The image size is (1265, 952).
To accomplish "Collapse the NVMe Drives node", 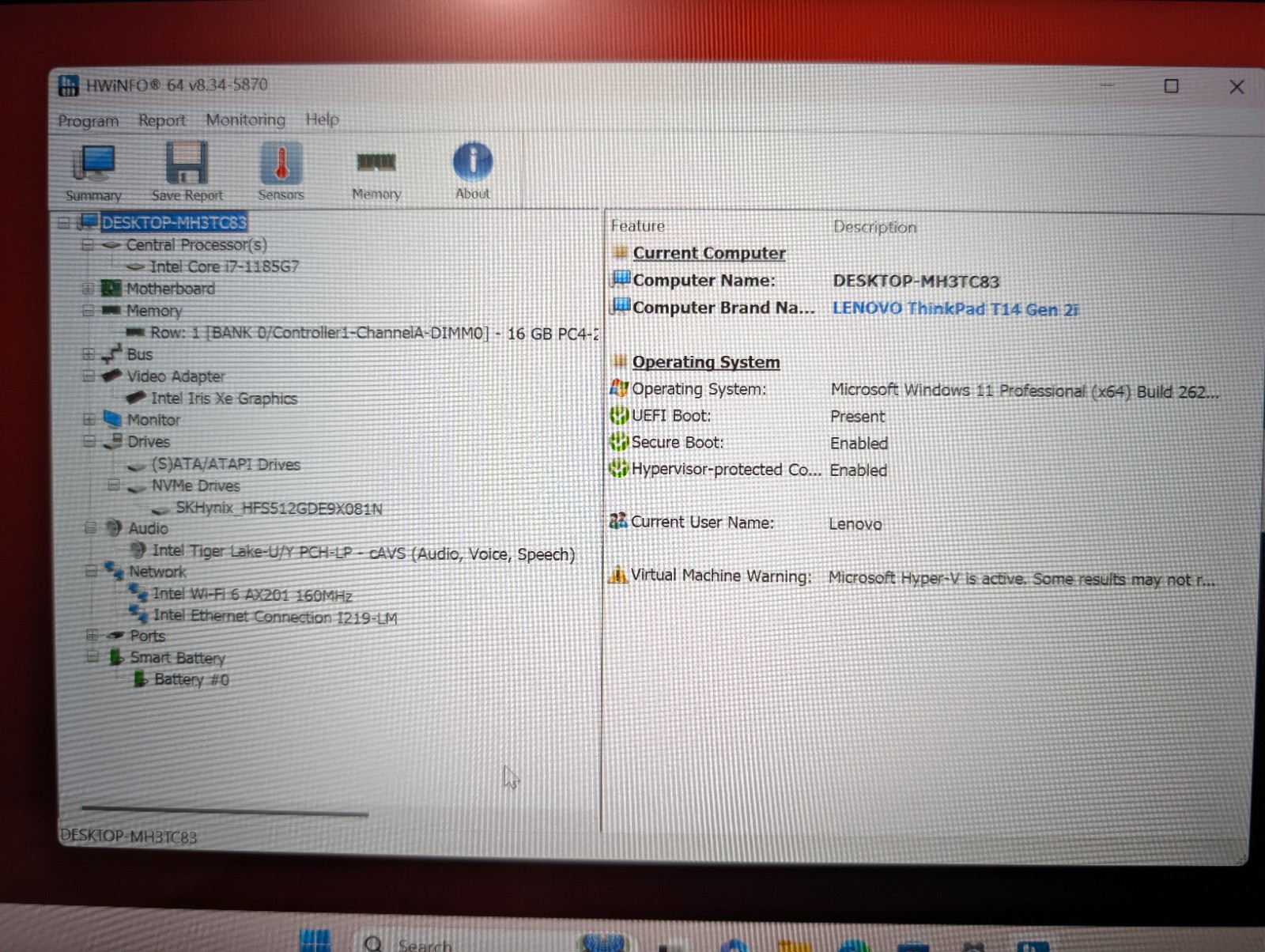I will click(x=114, y=484).
